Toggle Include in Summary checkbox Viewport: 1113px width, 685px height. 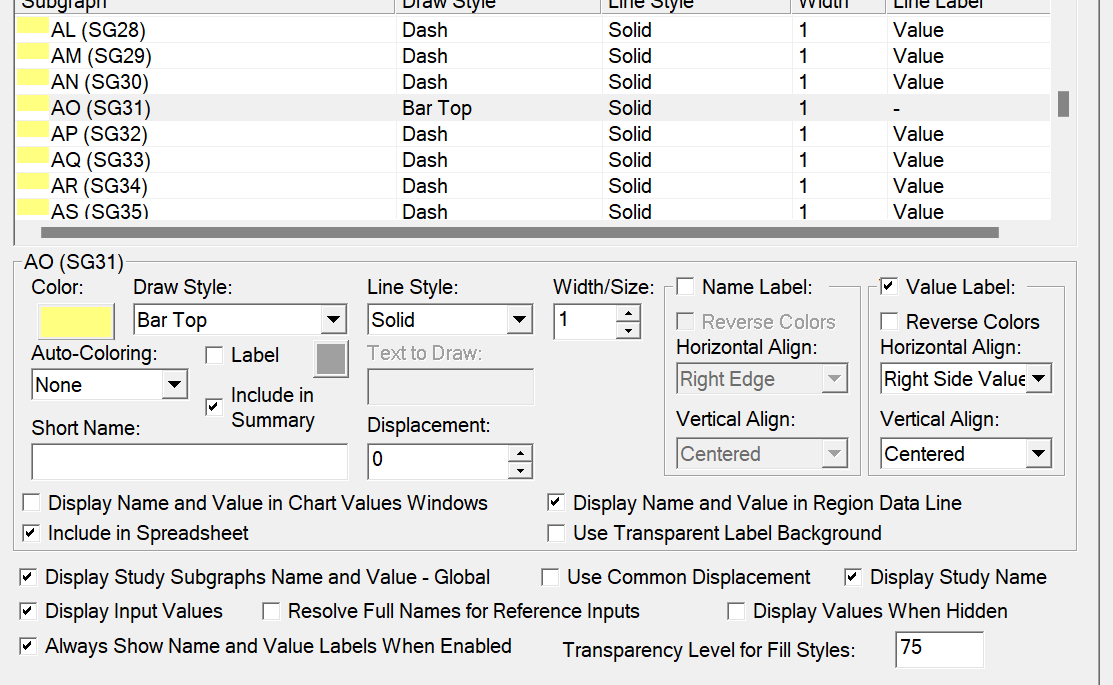213,407
